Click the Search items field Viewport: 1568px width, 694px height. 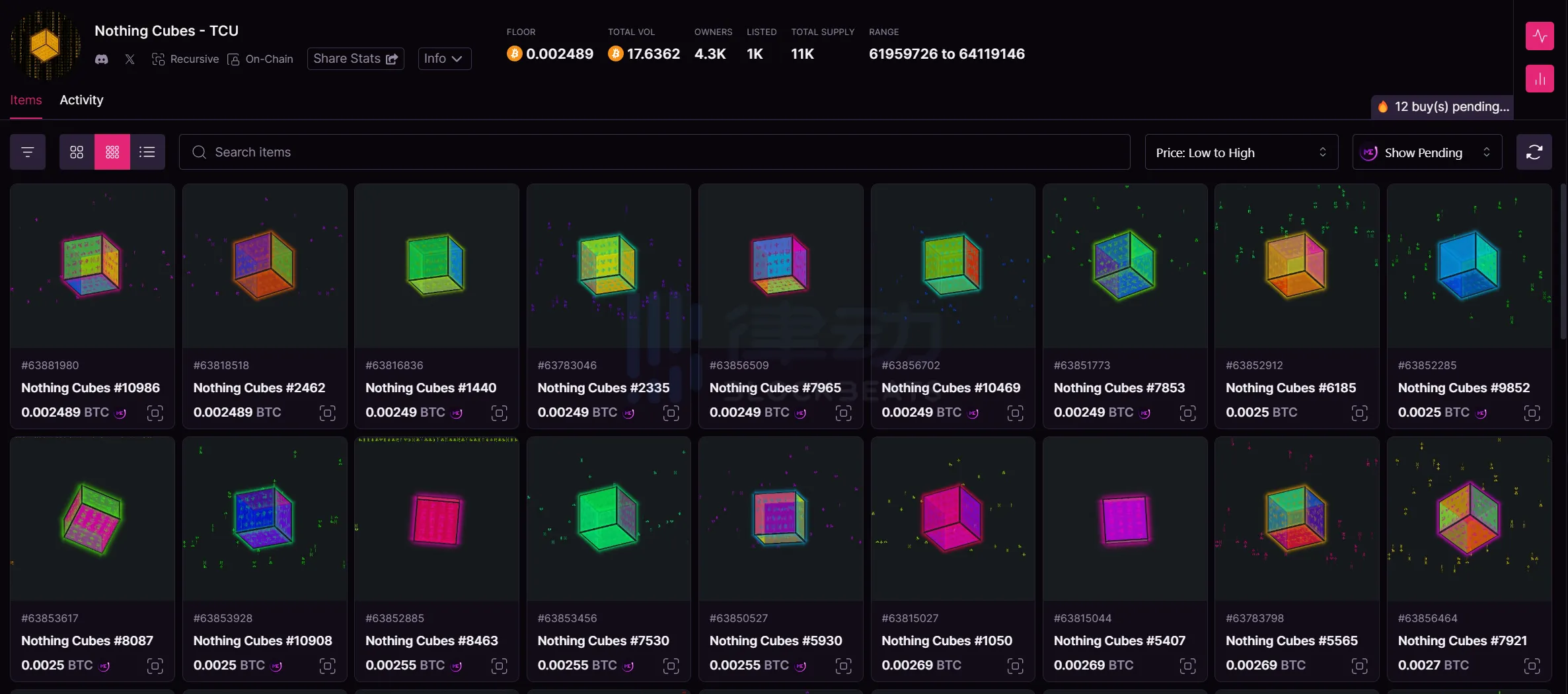[654, 153]
